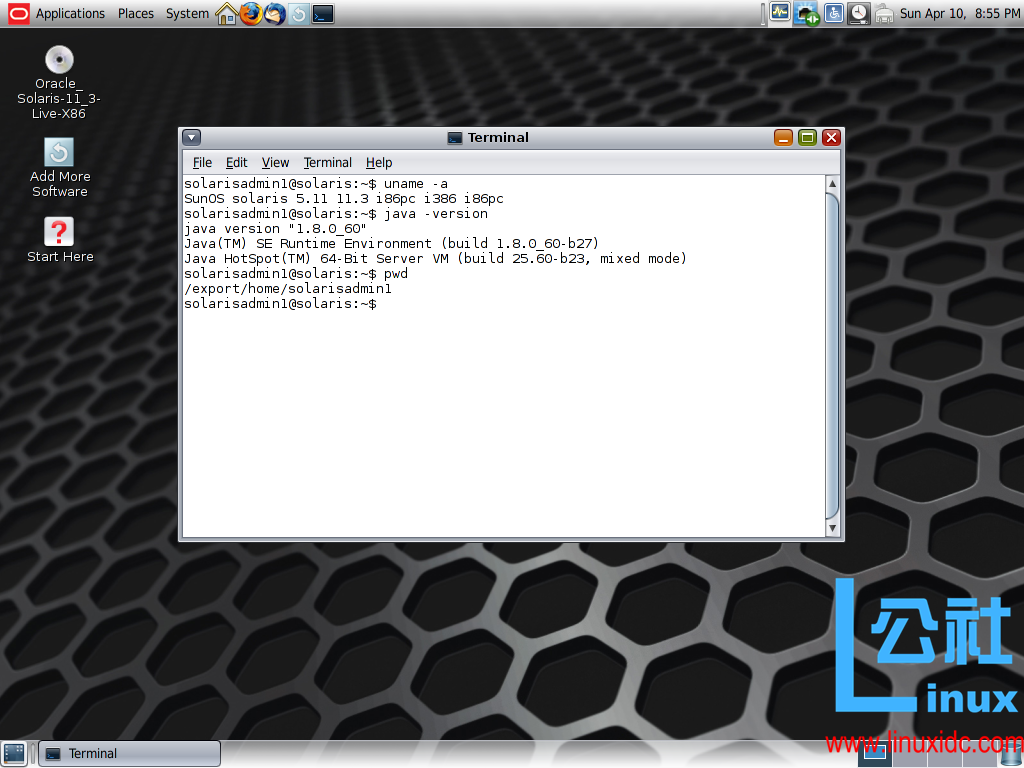1024x768 pixels.
Task: Click the "SunOS solaris 5.11 11.3" output line
Action: point(344,199)
